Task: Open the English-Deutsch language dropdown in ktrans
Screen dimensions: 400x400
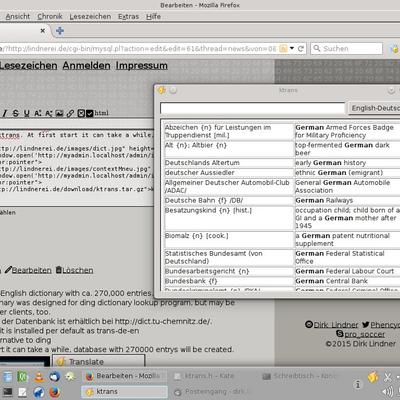Action: [374, 108]
